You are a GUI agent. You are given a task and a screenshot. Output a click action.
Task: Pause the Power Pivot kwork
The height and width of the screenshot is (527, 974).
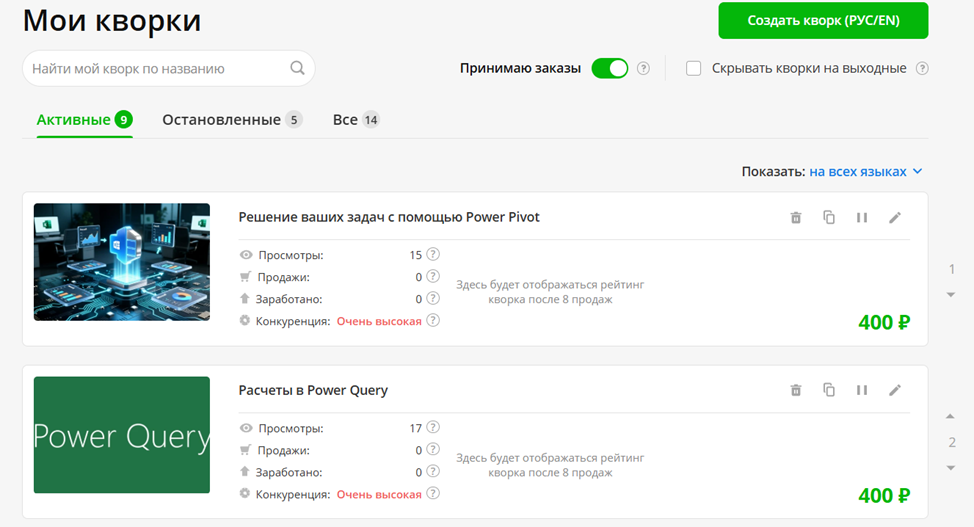pyautogui.click(x=862, y=218)
